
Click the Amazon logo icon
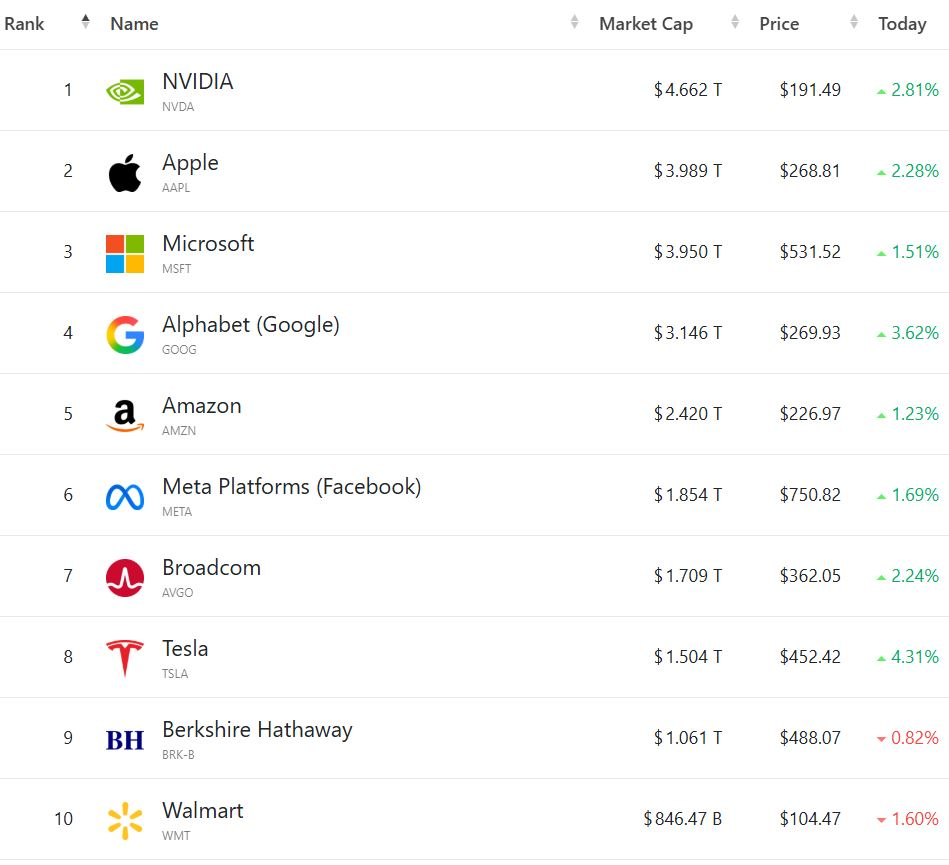pyautogui.click(x=125, y=416)
